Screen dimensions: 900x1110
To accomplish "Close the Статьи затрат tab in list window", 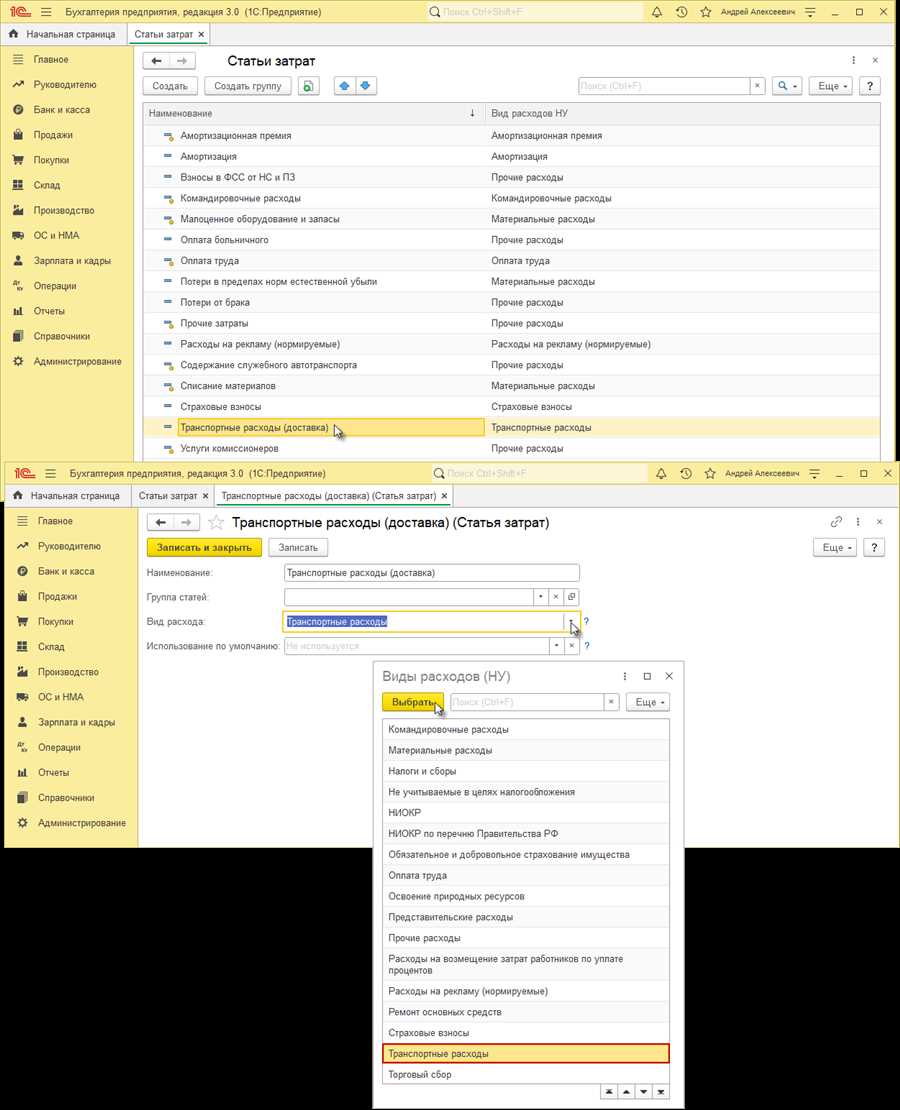I will [x=201, y=34].
